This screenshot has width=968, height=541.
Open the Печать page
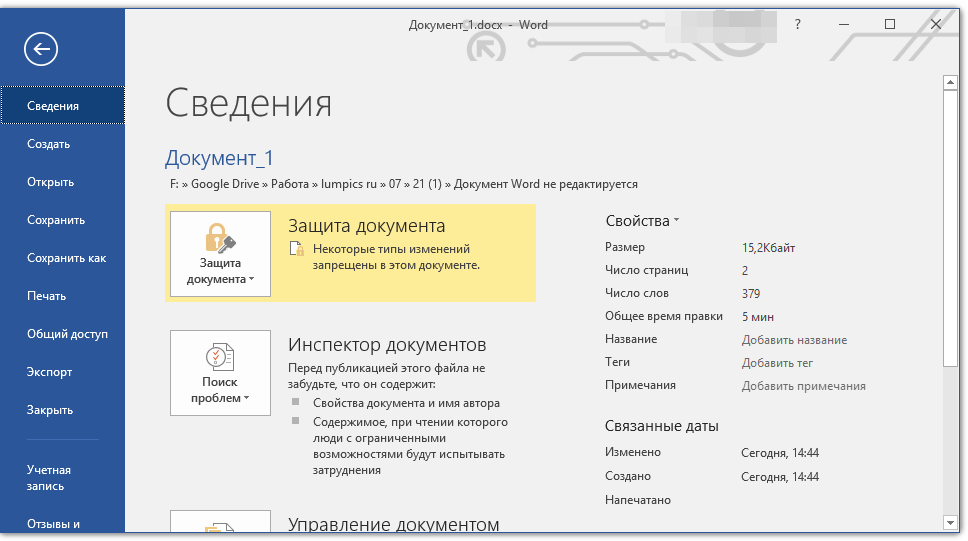(47, 296)
